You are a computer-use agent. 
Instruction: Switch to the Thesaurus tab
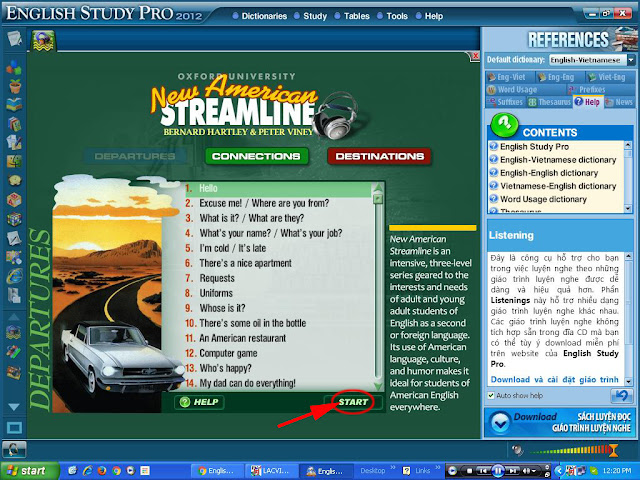549,102
